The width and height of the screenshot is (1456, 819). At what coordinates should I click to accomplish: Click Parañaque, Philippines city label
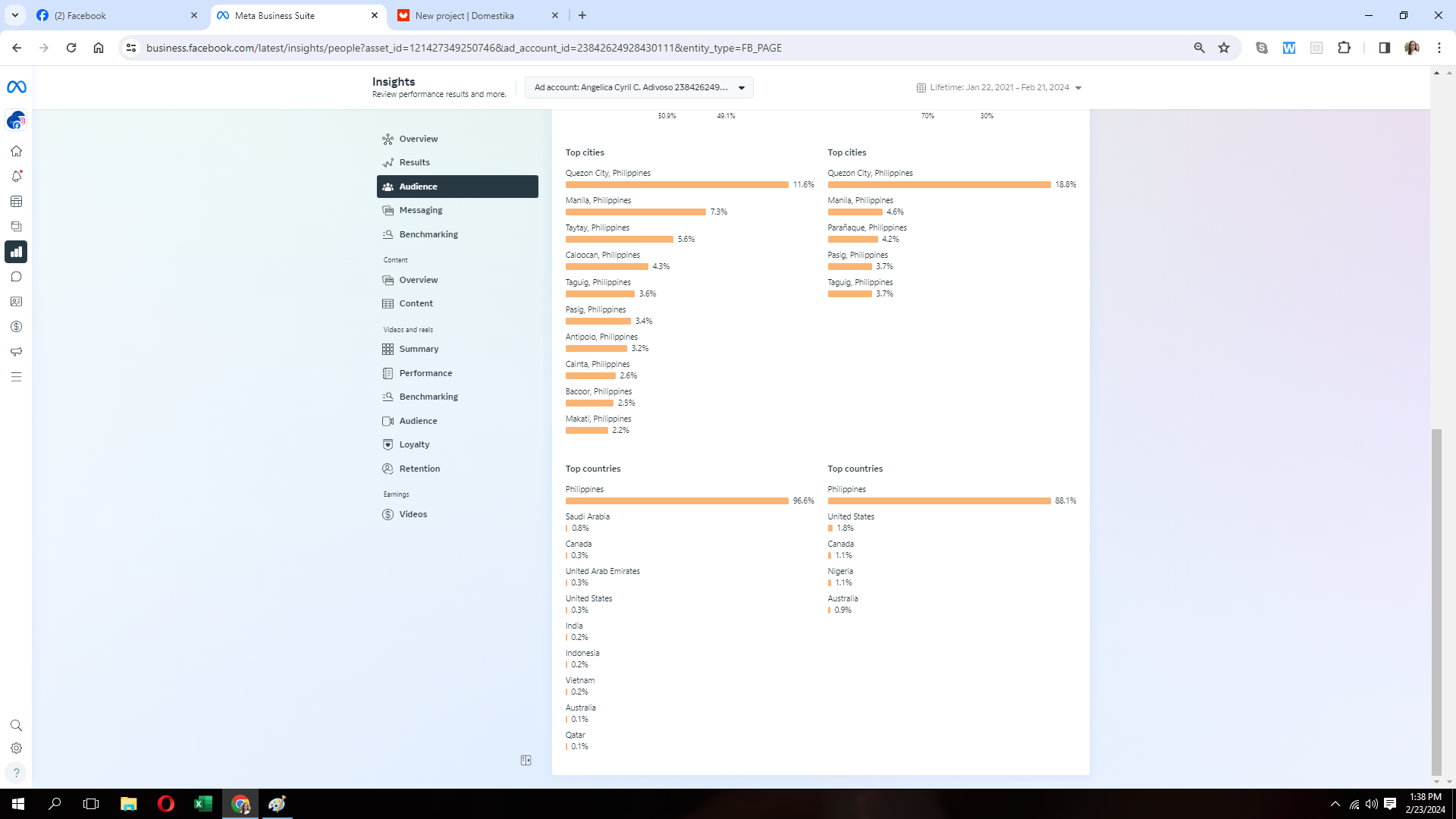(867, 227)
